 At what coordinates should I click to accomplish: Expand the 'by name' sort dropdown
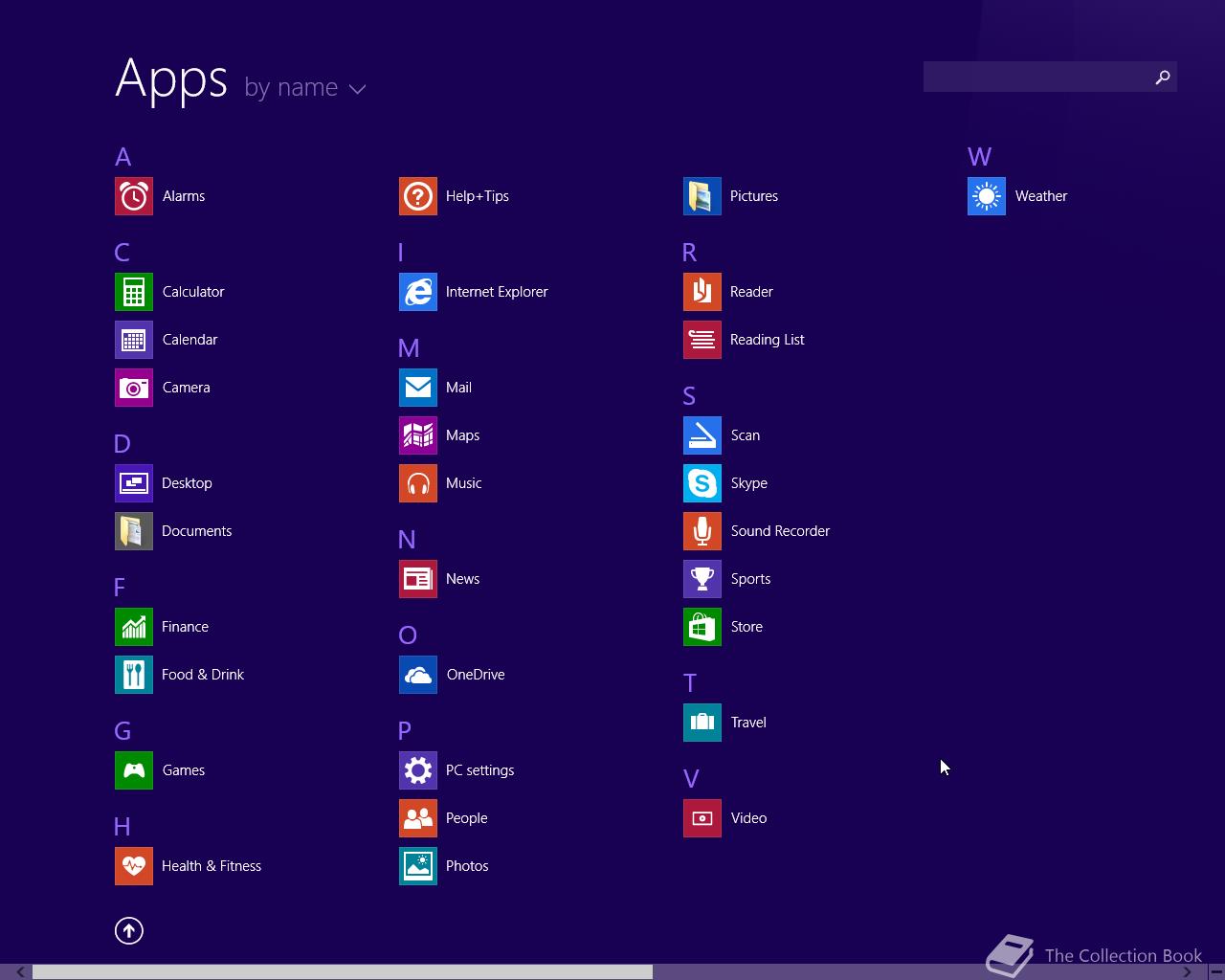coord(305,88)
